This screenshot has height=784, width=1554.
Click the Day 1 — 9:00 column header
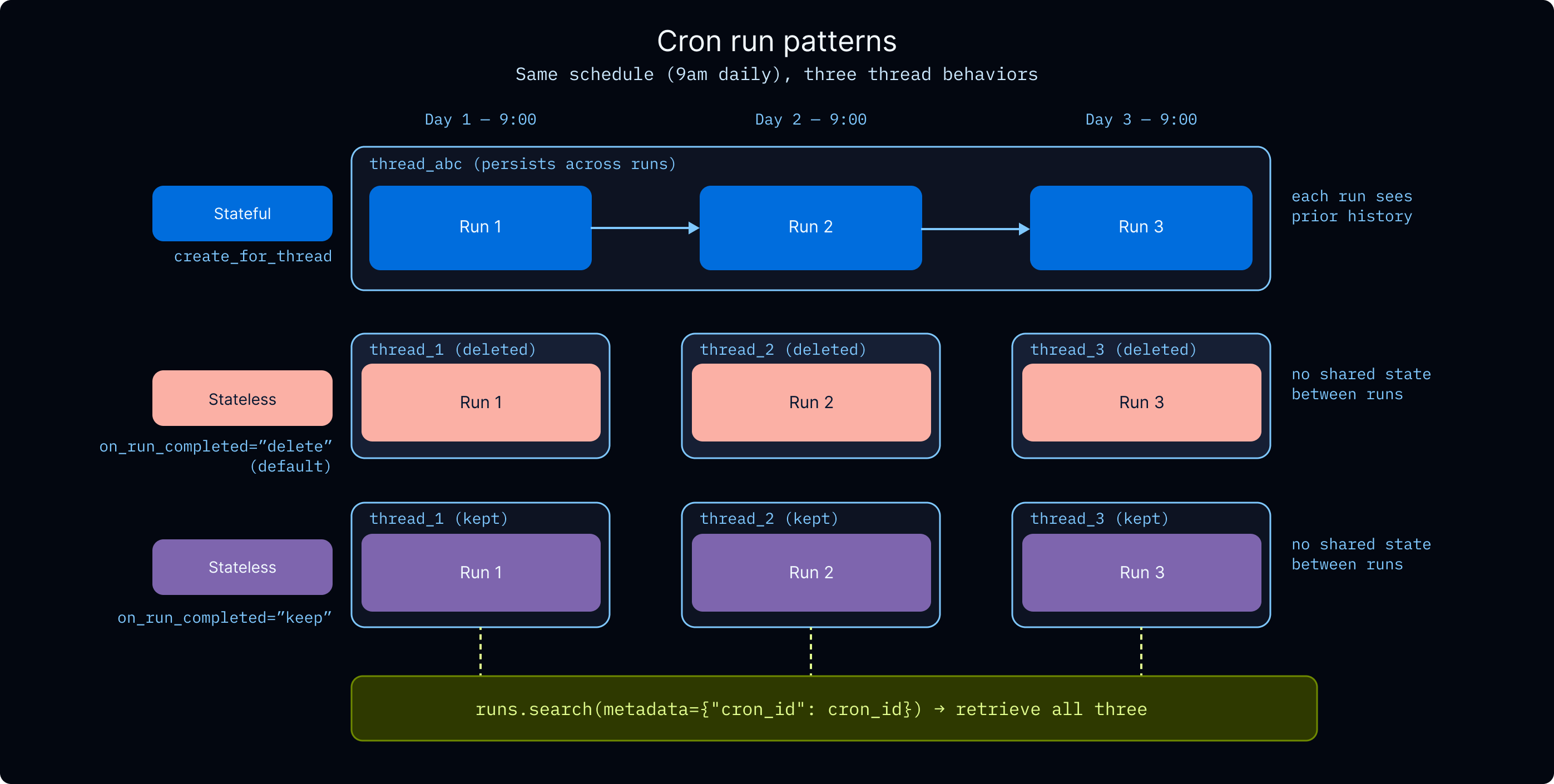pyautogui.click(x=480, y=120)
